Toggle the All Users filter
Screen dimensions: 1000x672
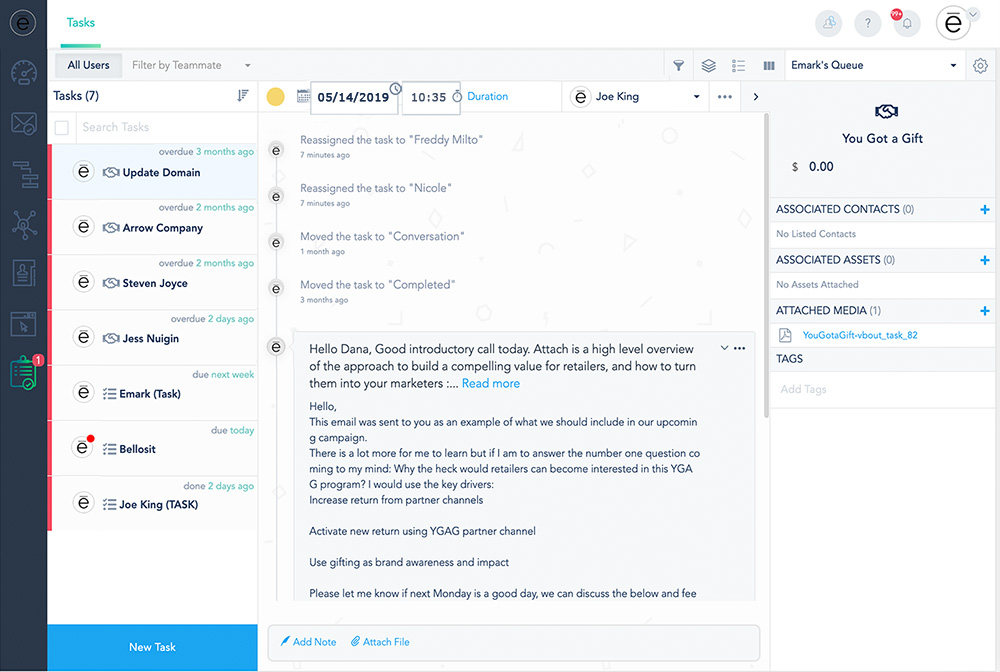point(89,65)
